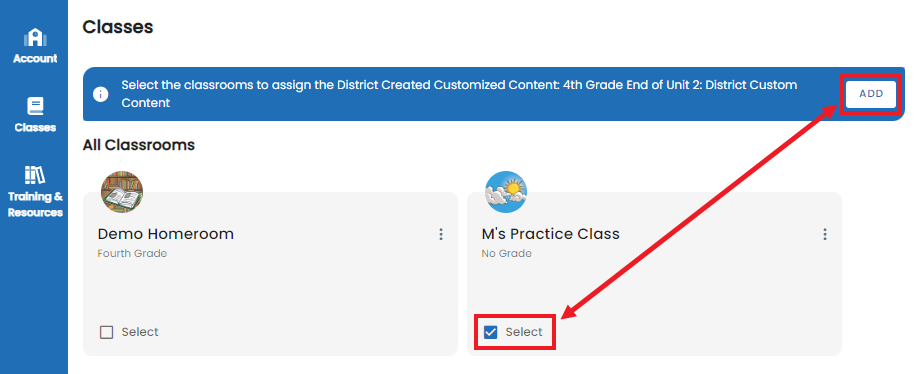
Task: Open the Training & Resources books icon
Action: (x=35, y=175)
